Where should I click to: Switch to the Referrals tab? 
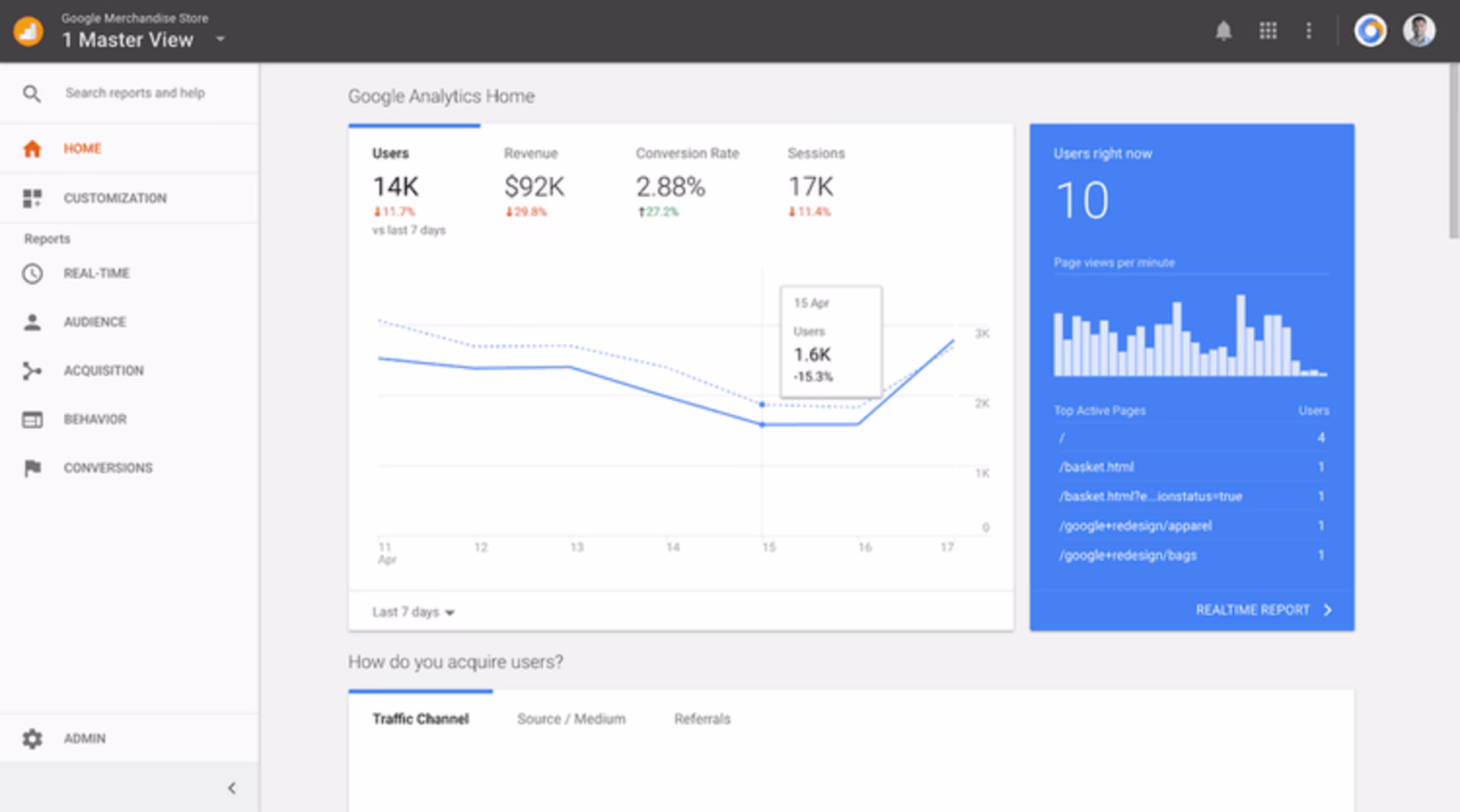coord(702,718)
